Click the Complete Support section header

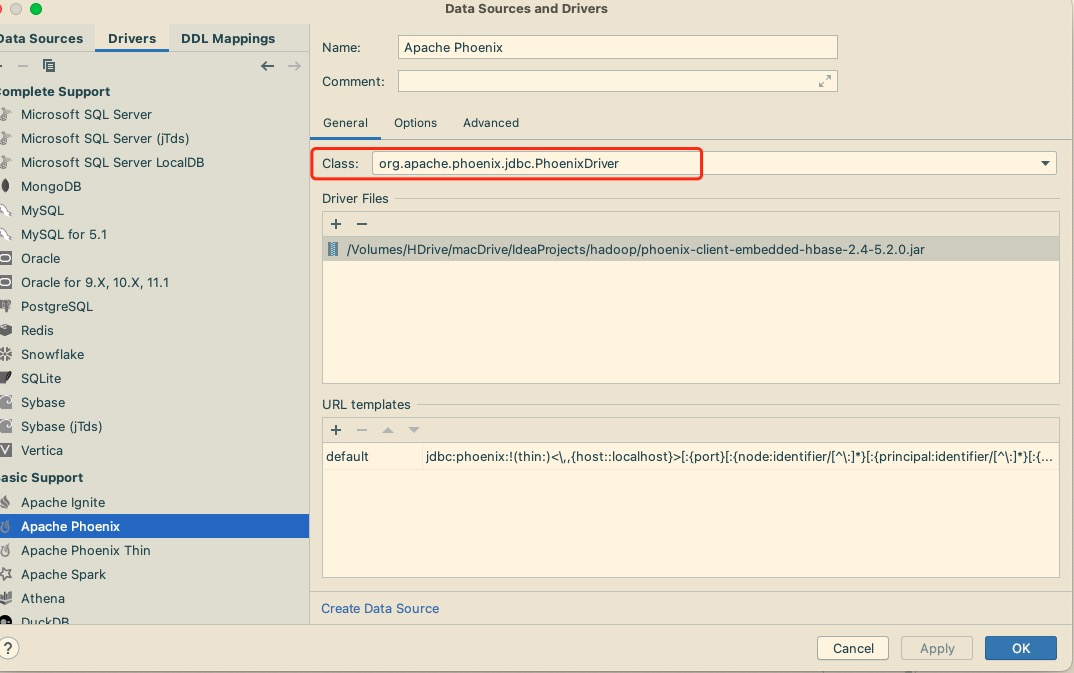point(55,91)
